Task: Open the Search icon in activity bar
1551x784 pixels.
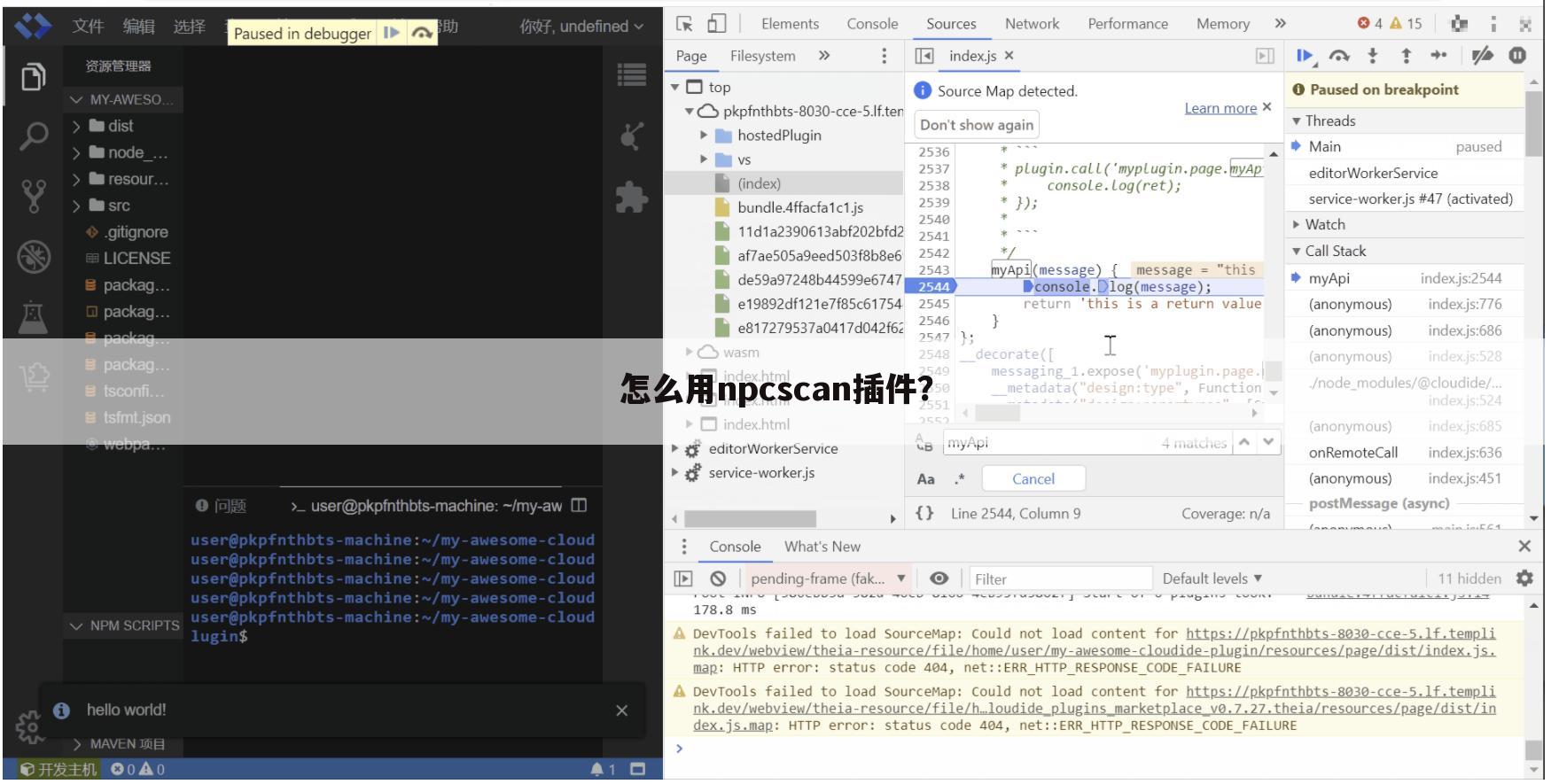Action: pyautogui.click(x=34, y=136)
